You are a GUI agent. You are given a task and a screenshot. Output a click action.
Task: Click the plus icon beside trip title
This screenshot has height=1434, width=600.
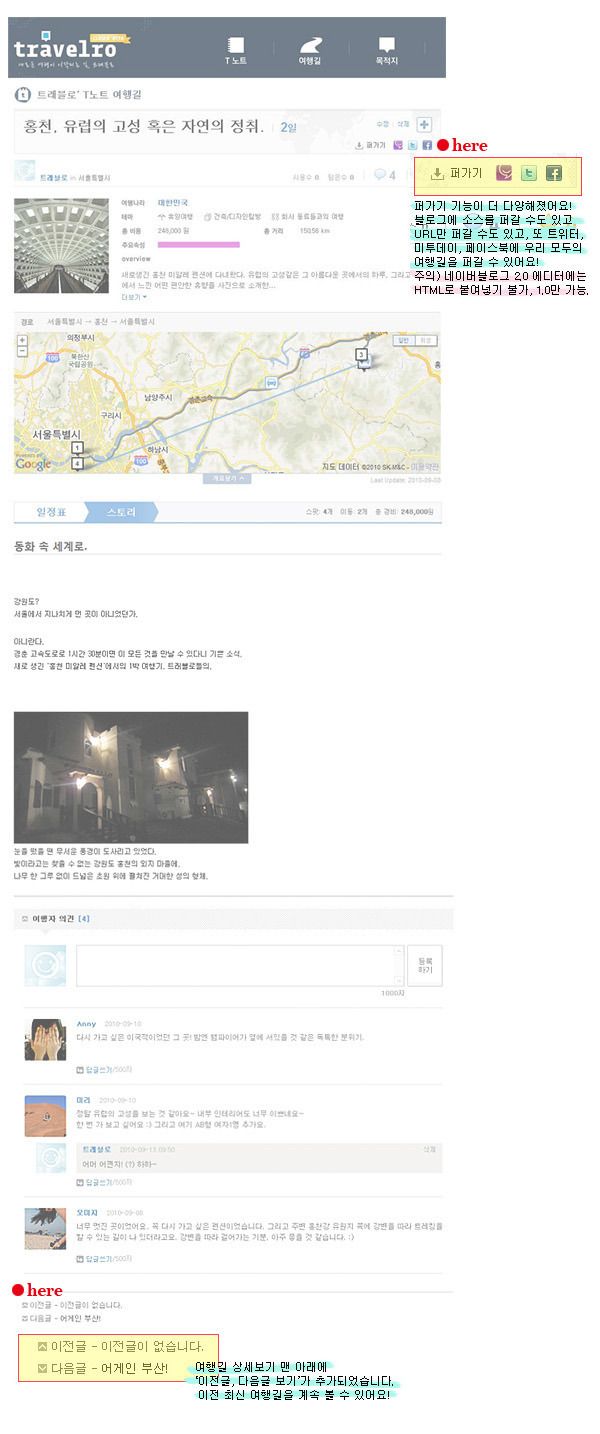pos(424,124)
